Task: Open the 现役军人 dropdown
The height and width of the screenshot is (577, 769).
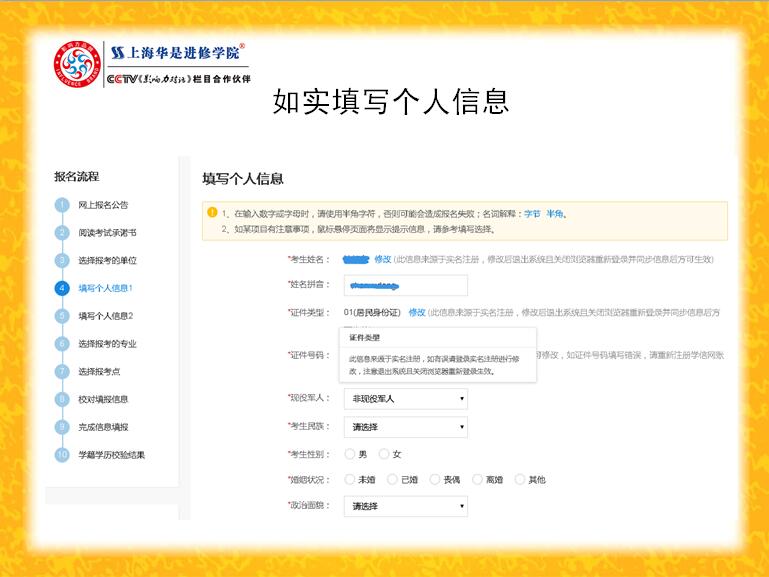Action: [x=406, y=399]
